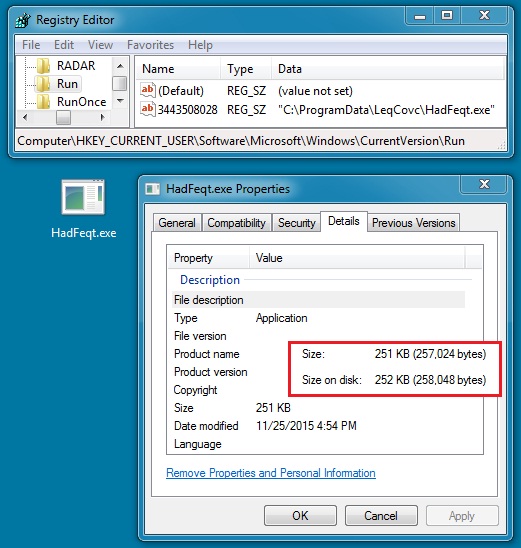The image size is (521, 548).
Task: Minimize the Registry Editor window
Action: [420, 15]
